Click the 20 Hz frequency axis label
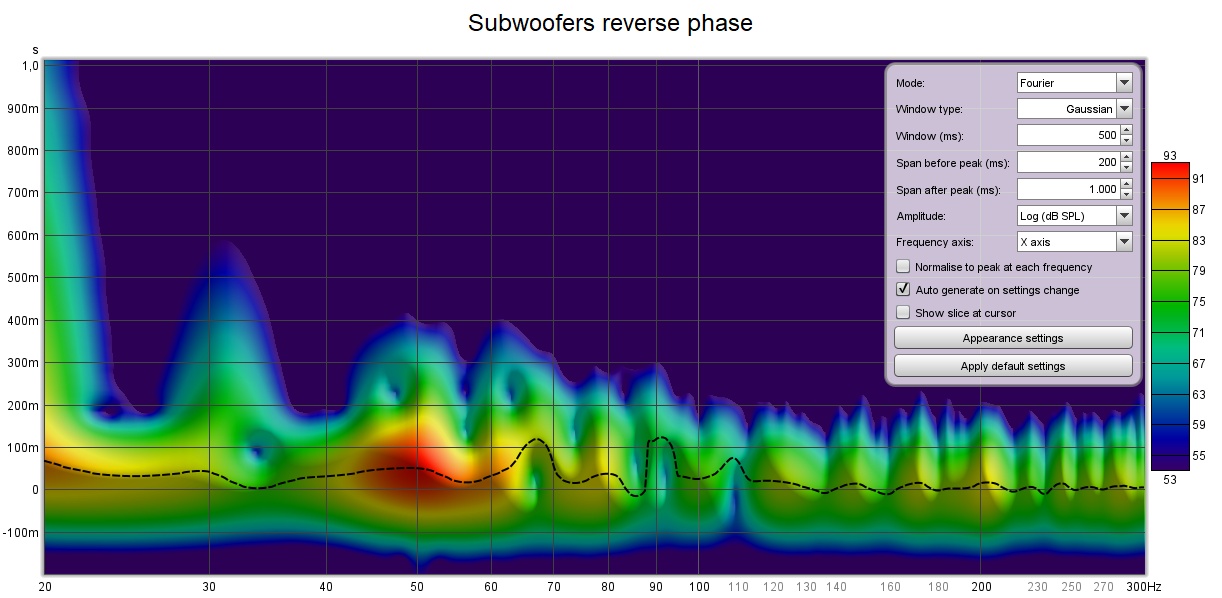The width and height of the screenshot is (1222, 598). pyautogui.click(x=45, y=586)
